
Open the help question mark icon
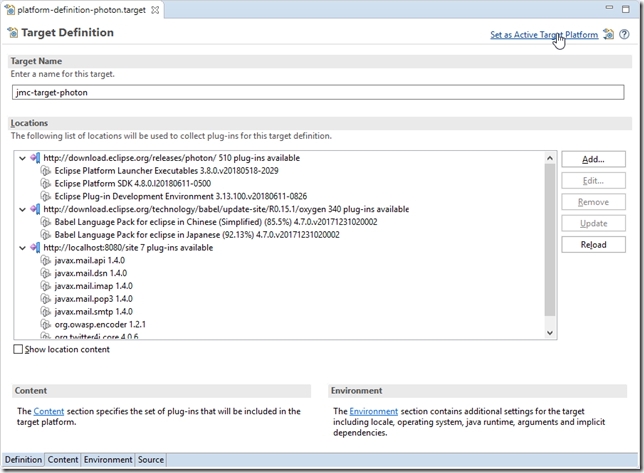(624, 34)
